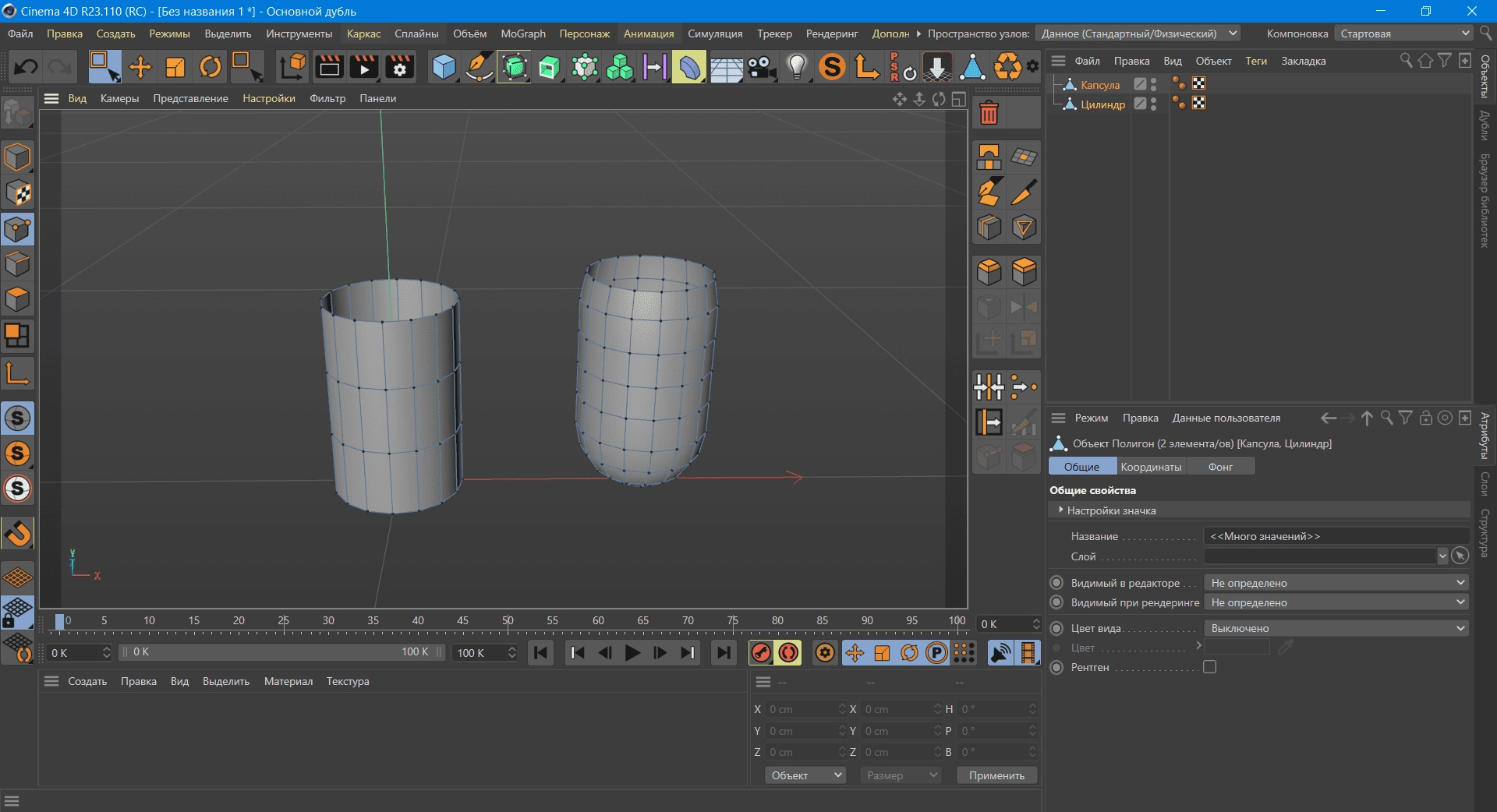The width and height of the screenshot is (1497, 812).
Task: Select the Scale tool
Action: coord(175,67)
